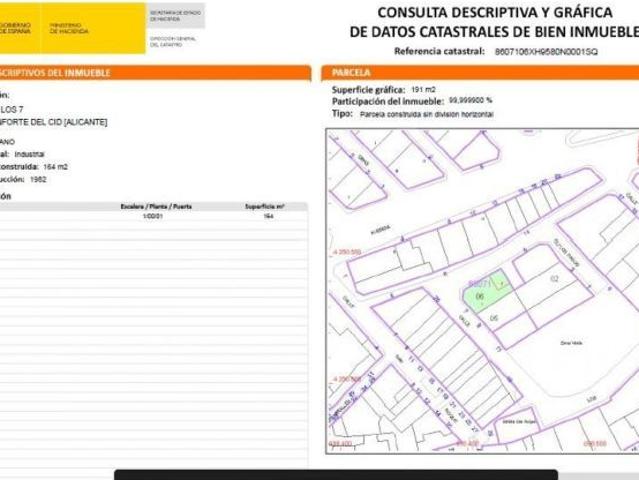Click the parcel type description text
The image size is (639, 480).
pyautogui.click(x=426, y=114)
